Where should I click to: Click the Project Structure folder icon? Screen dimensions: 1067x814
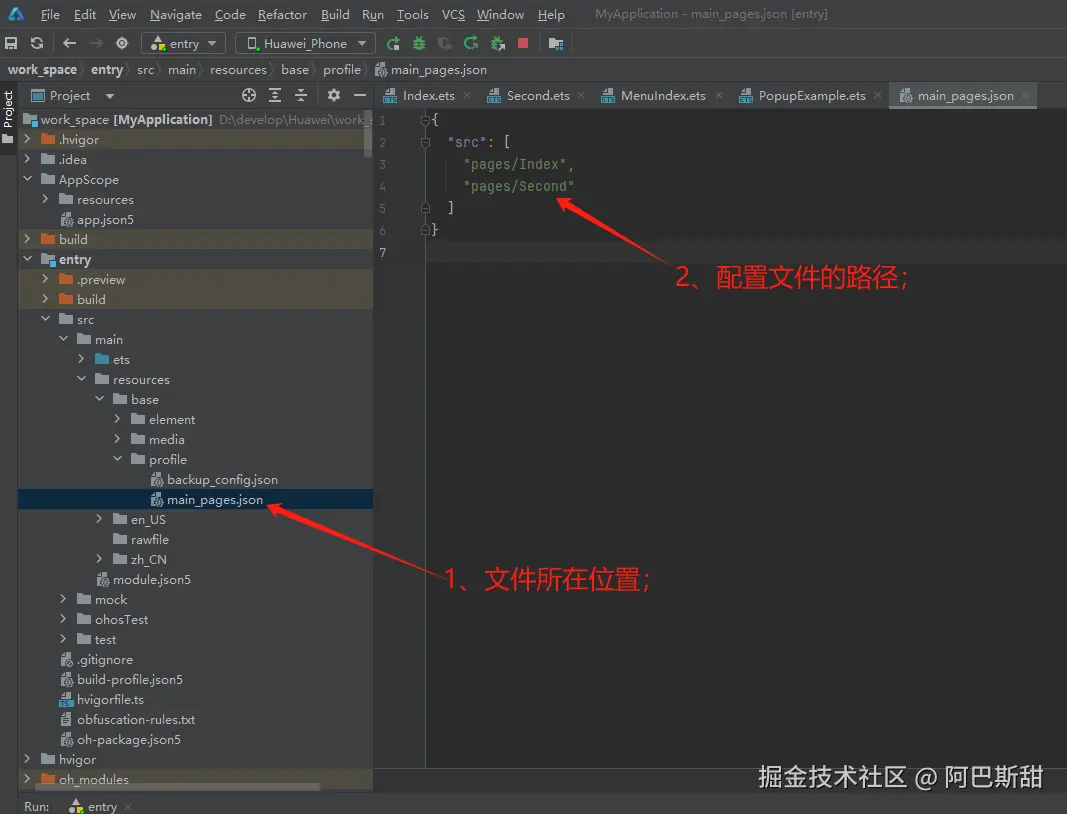click(x=556, y=44)
